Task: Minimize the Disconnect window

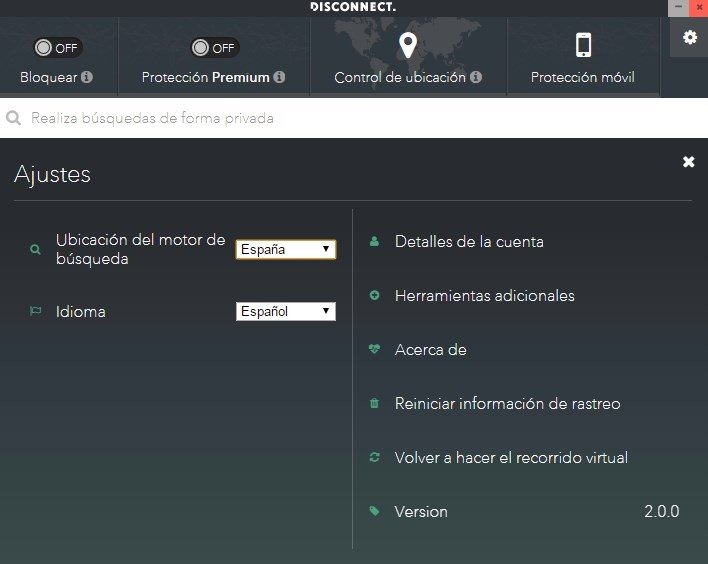Action: click(x=678, y=8)
